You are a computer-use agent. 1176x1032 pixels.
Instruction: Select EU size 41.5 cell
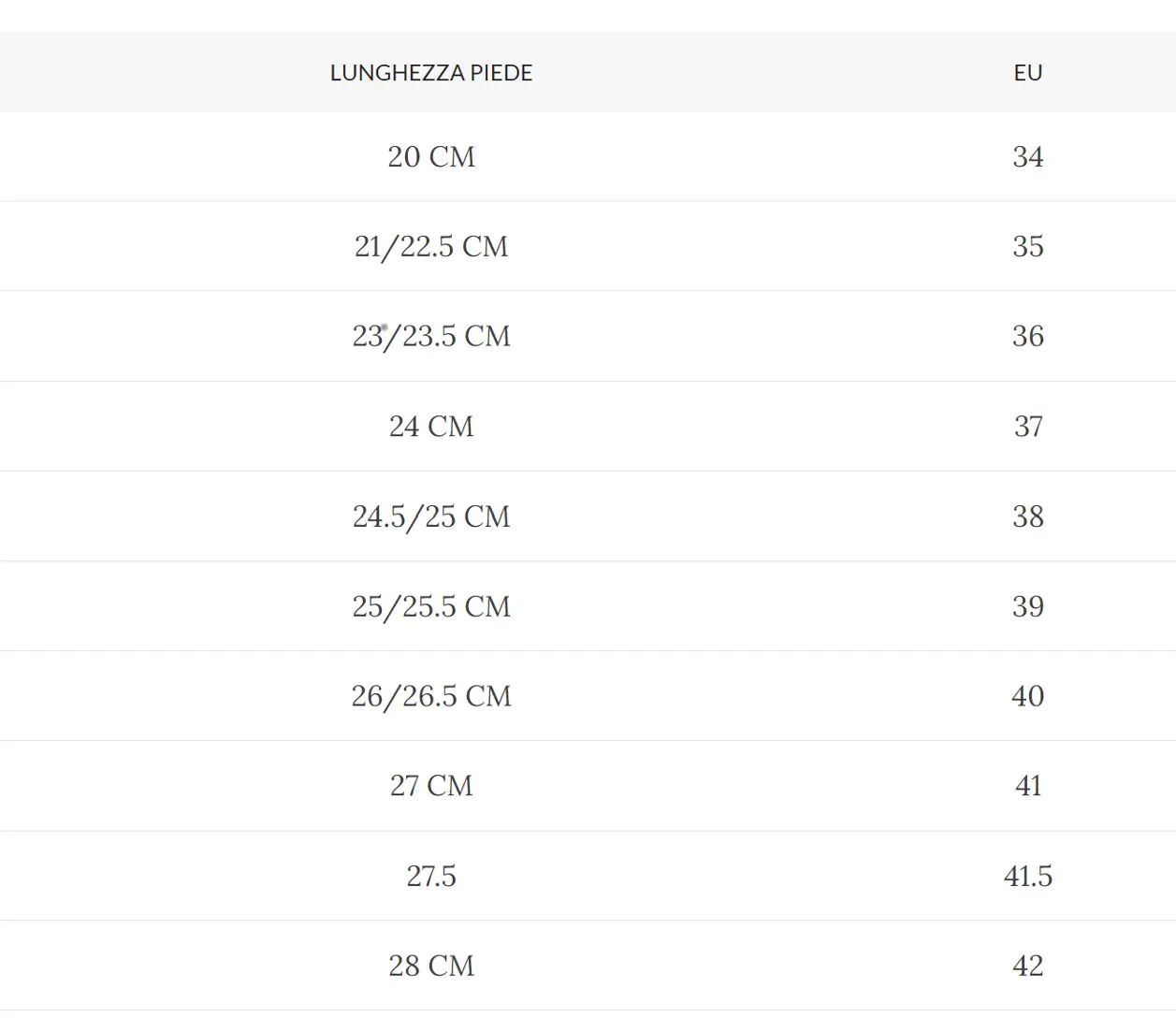(x=1027, y=876)
